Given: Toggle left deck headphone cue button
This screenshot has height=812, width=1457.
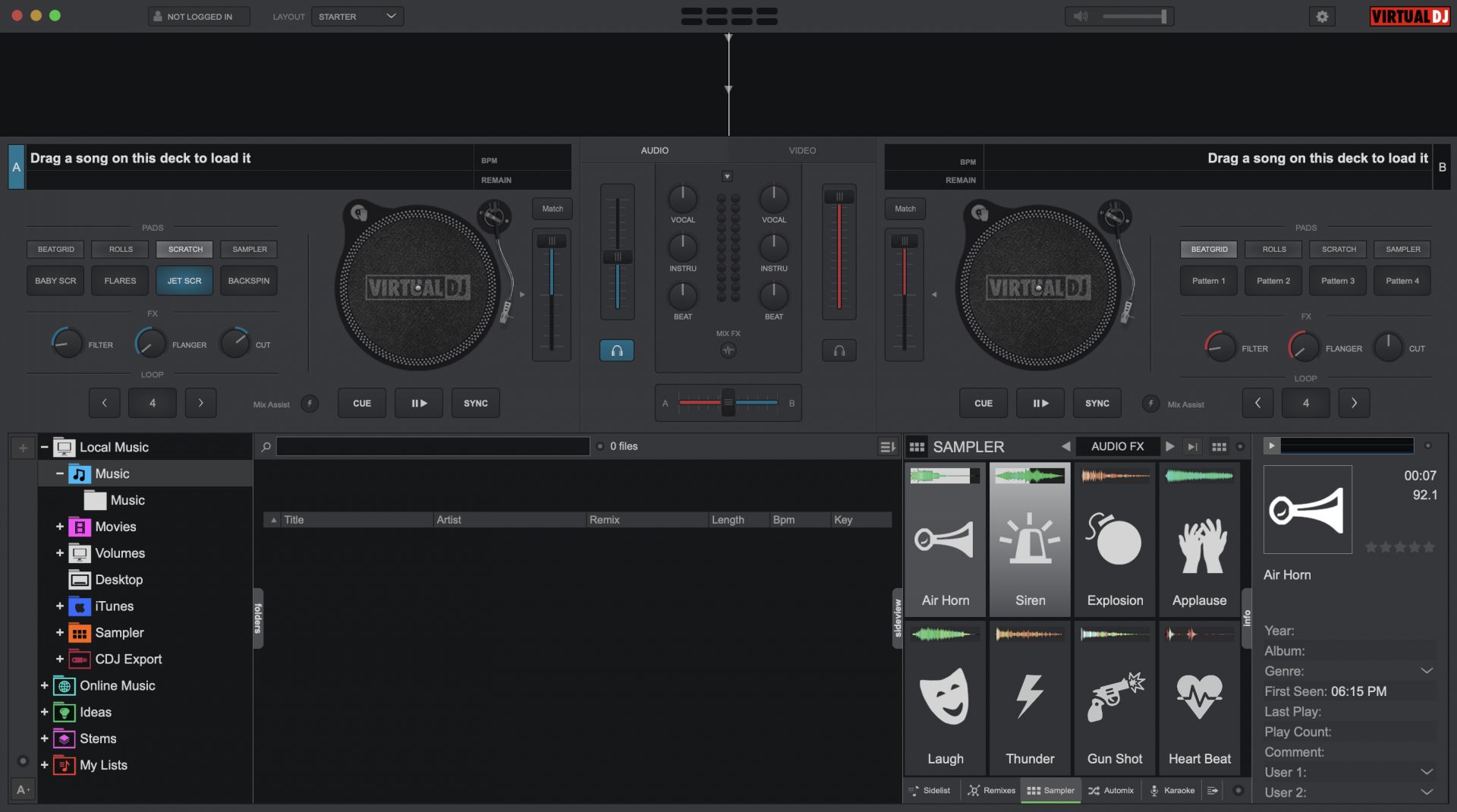Looking at the screenshot, I should click(x=617, y=351).
